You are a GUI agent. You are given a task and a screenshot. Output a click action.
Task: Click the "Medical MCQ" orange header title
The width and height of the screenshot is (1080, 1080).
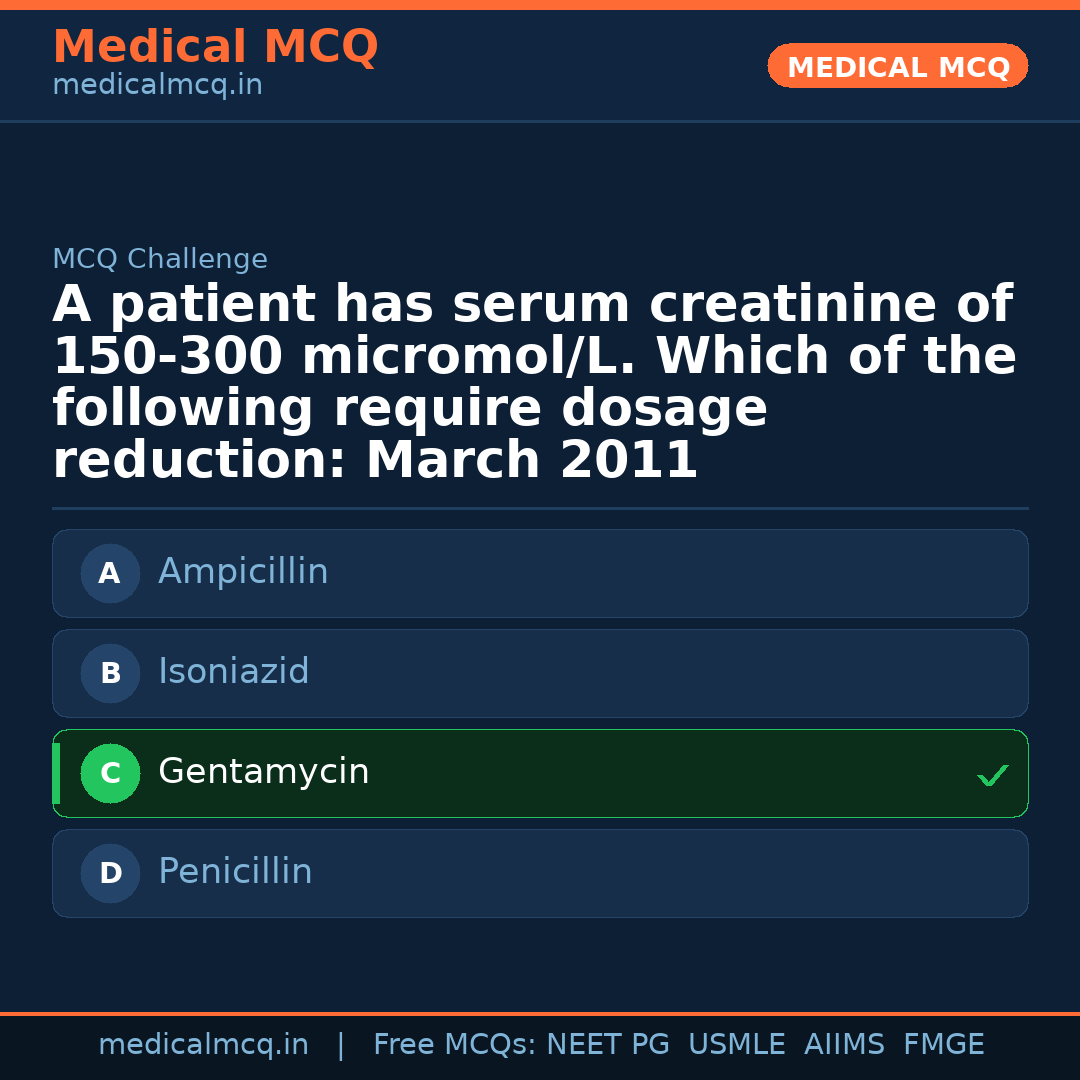click(215, 47)
